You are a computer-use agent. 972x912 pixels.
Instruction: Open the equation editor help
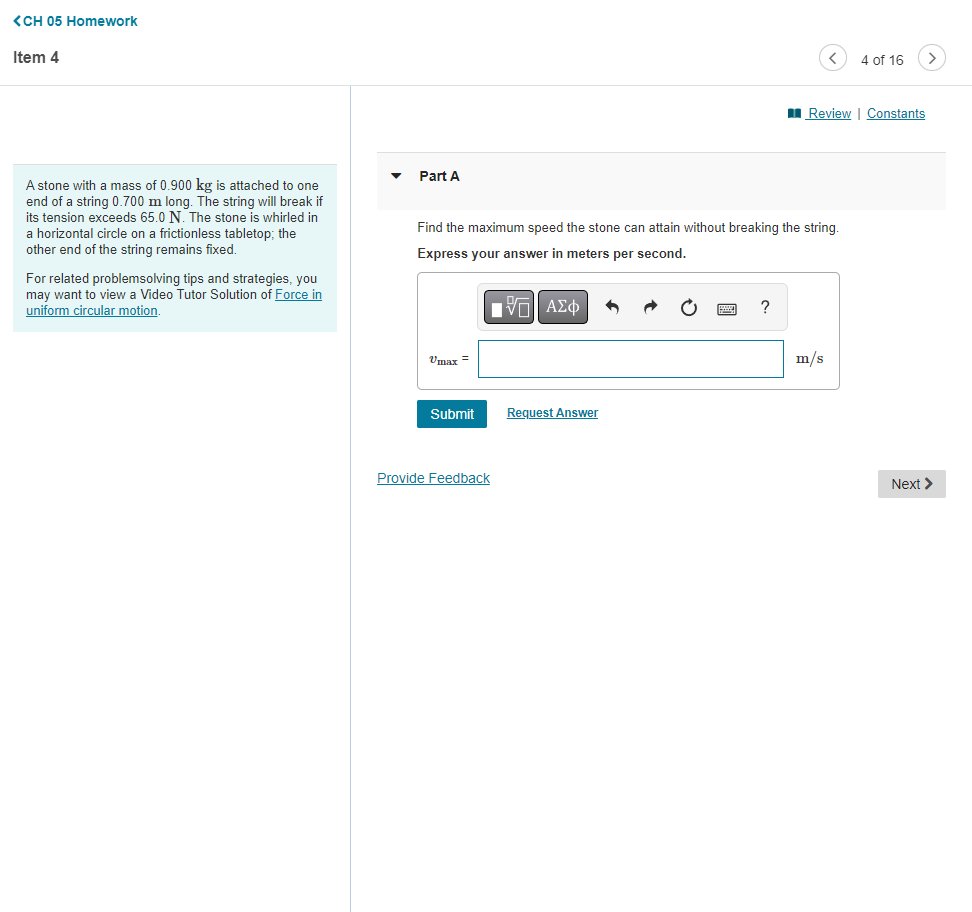coord(765,307)
